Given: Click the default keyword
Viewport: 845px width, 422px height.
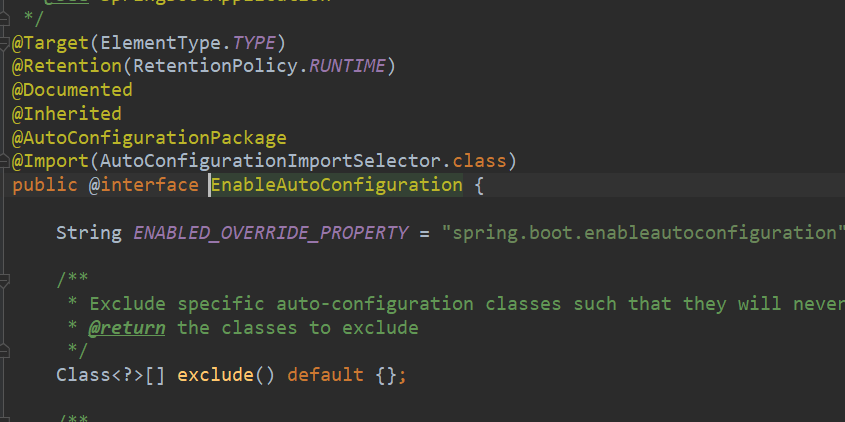Looking at the screenshot, I should (325, 375).
